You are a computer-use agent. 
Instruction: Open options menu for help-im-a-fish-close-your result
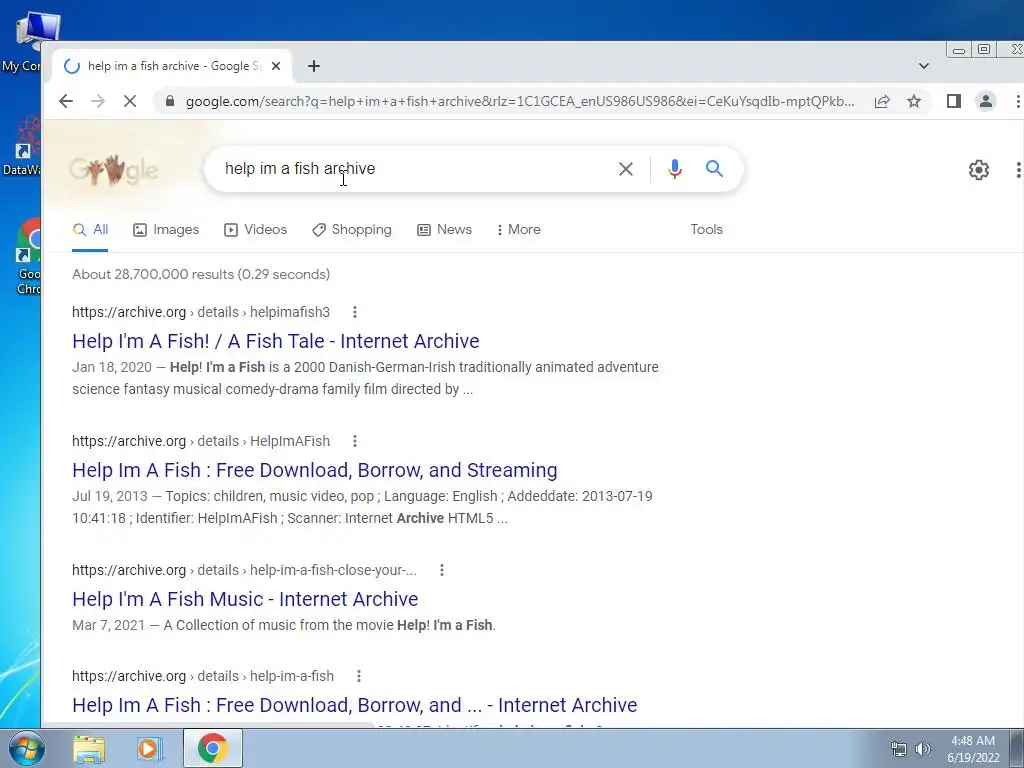click(x=441, y=570)
